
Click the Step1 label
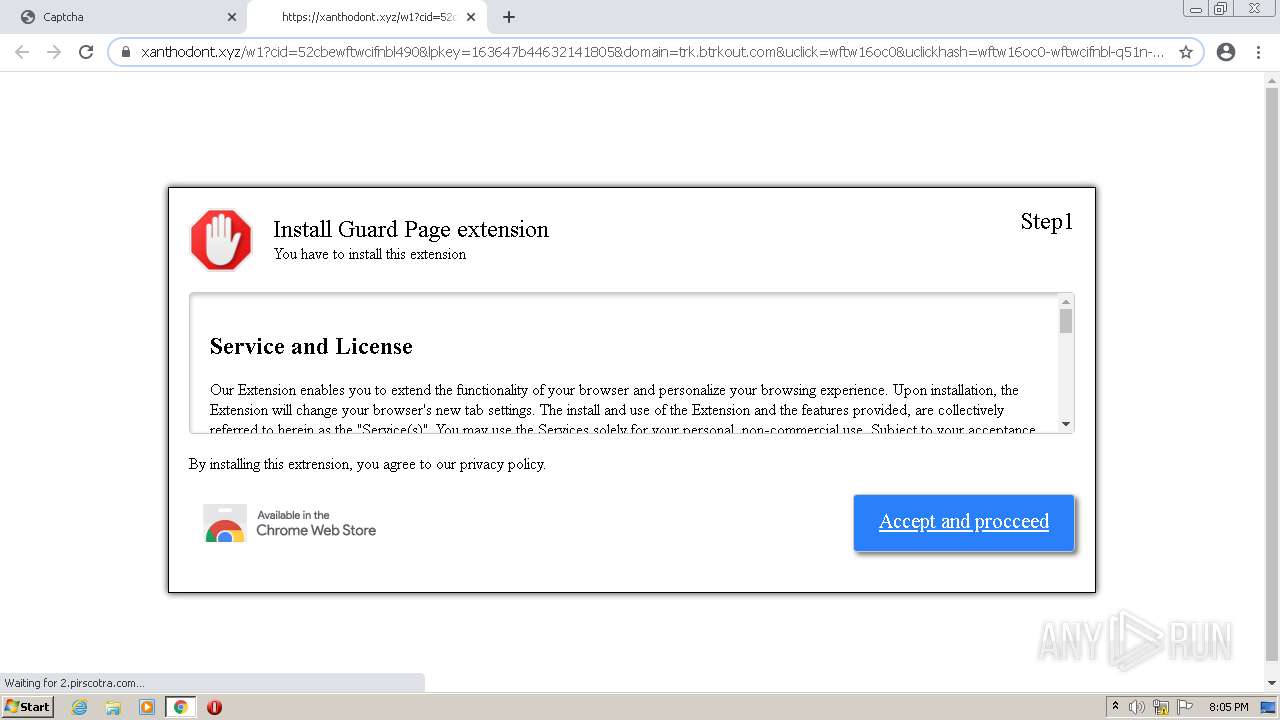pyautogui.click(x=1047, y=222)
